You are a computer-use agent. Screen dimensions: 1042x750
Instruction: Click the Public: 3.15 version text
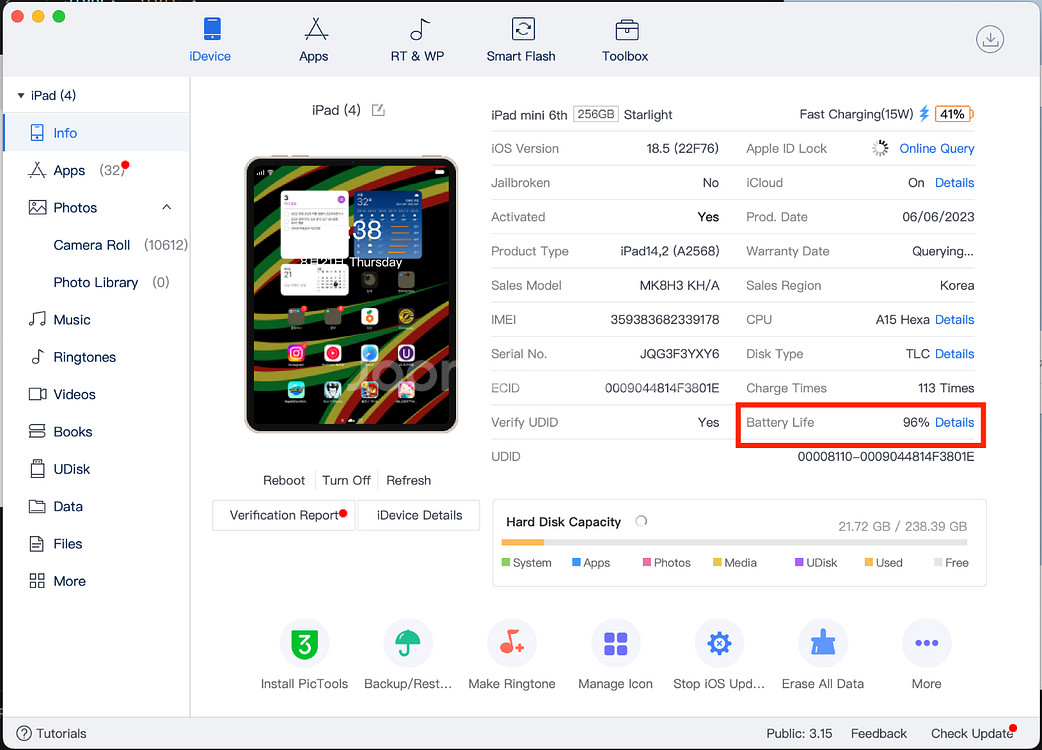click(x=799, y=733)
